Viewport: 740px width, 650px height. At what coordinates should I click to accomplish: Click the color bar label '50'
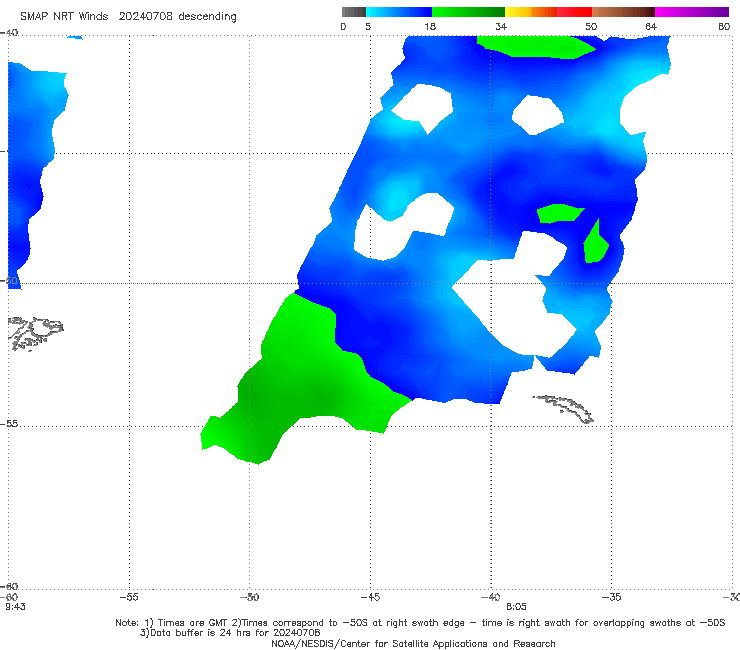tap(591, 27)
